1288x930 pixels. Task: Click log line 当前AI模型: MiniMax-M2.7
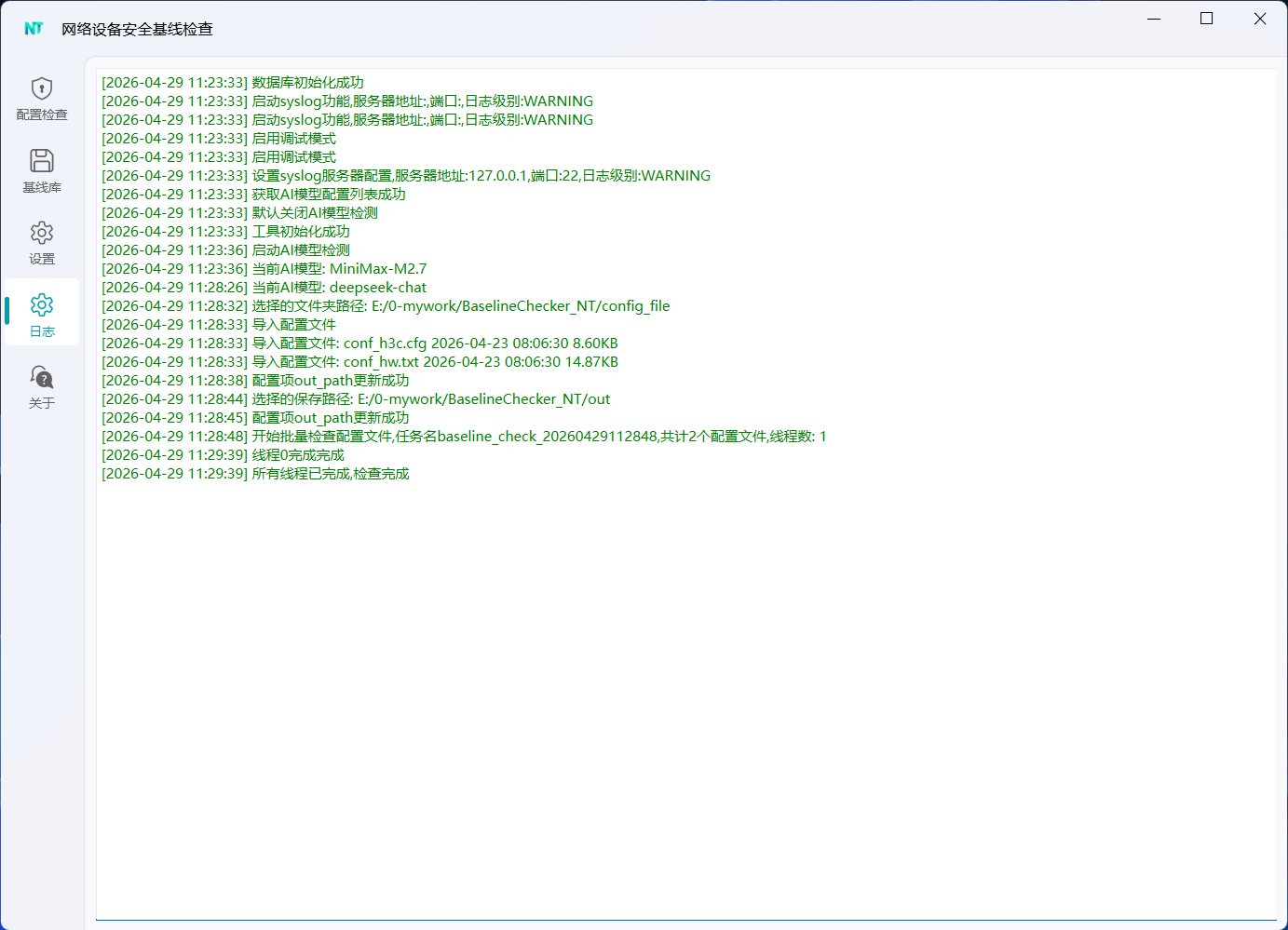[x=264, y=269]
